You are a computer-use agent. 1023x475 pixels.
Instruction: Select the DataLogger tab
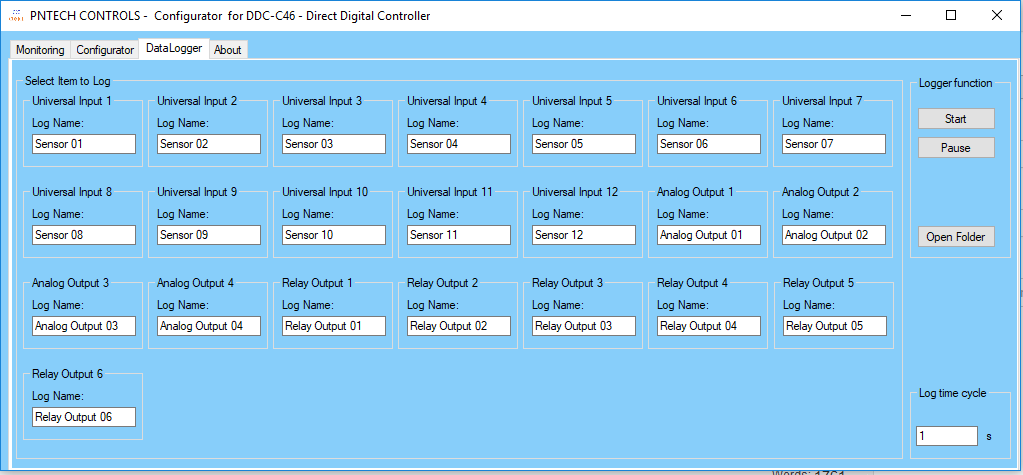coord(174,48)
